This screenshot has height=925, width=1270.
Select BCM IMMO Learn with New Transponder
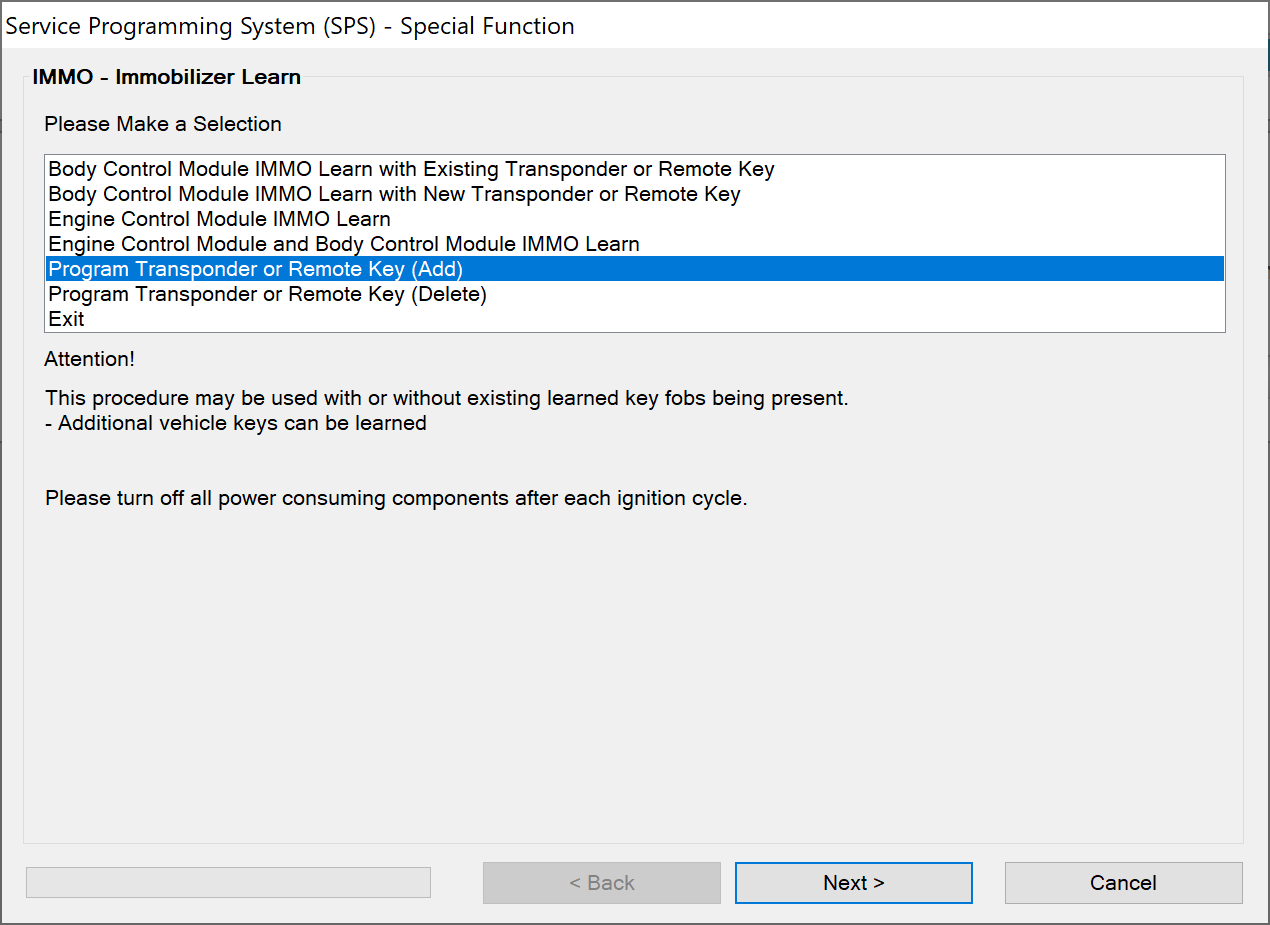pyautogui.click(x=394, y=194)
